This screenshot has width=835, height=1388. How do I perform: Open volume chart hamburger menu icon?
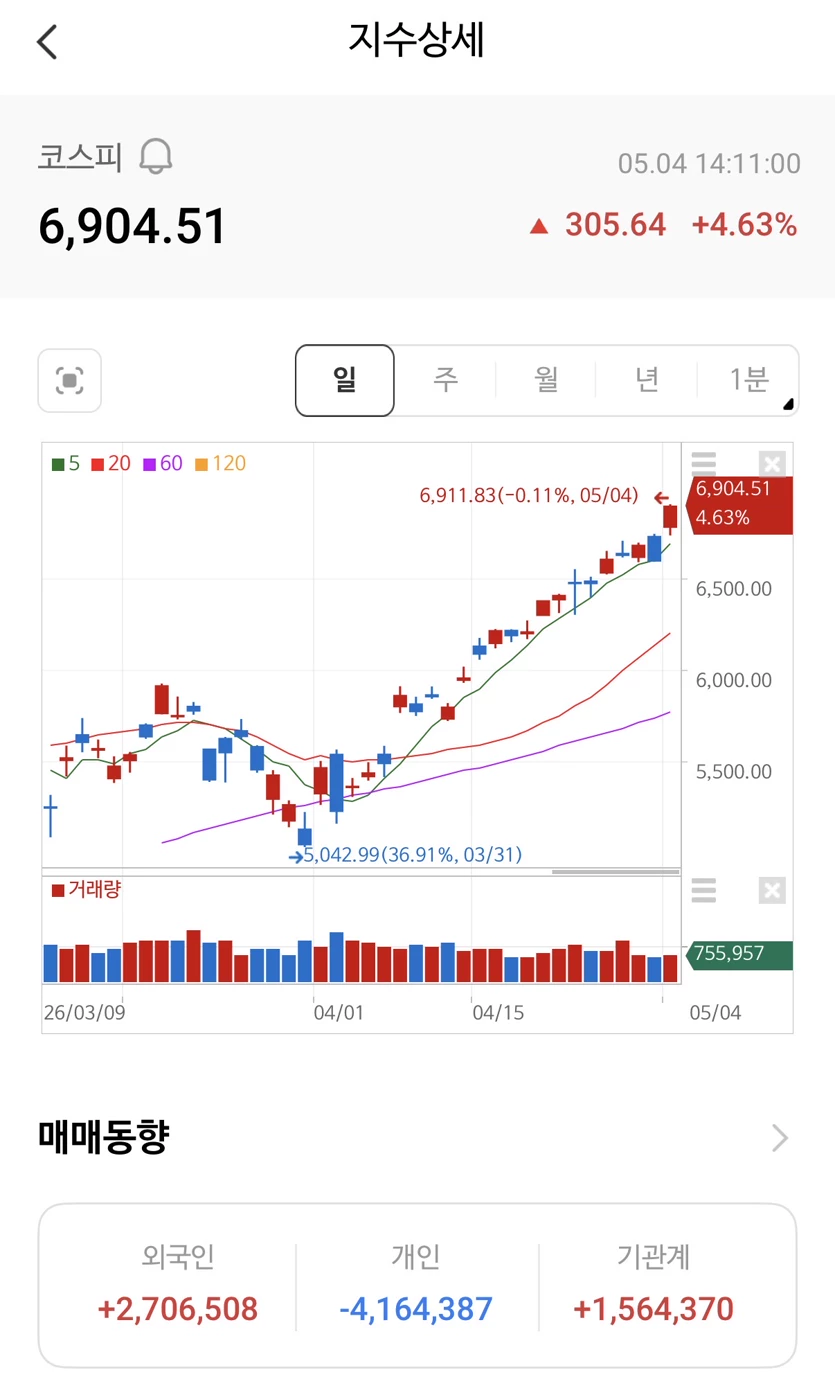tap(704, 890)
